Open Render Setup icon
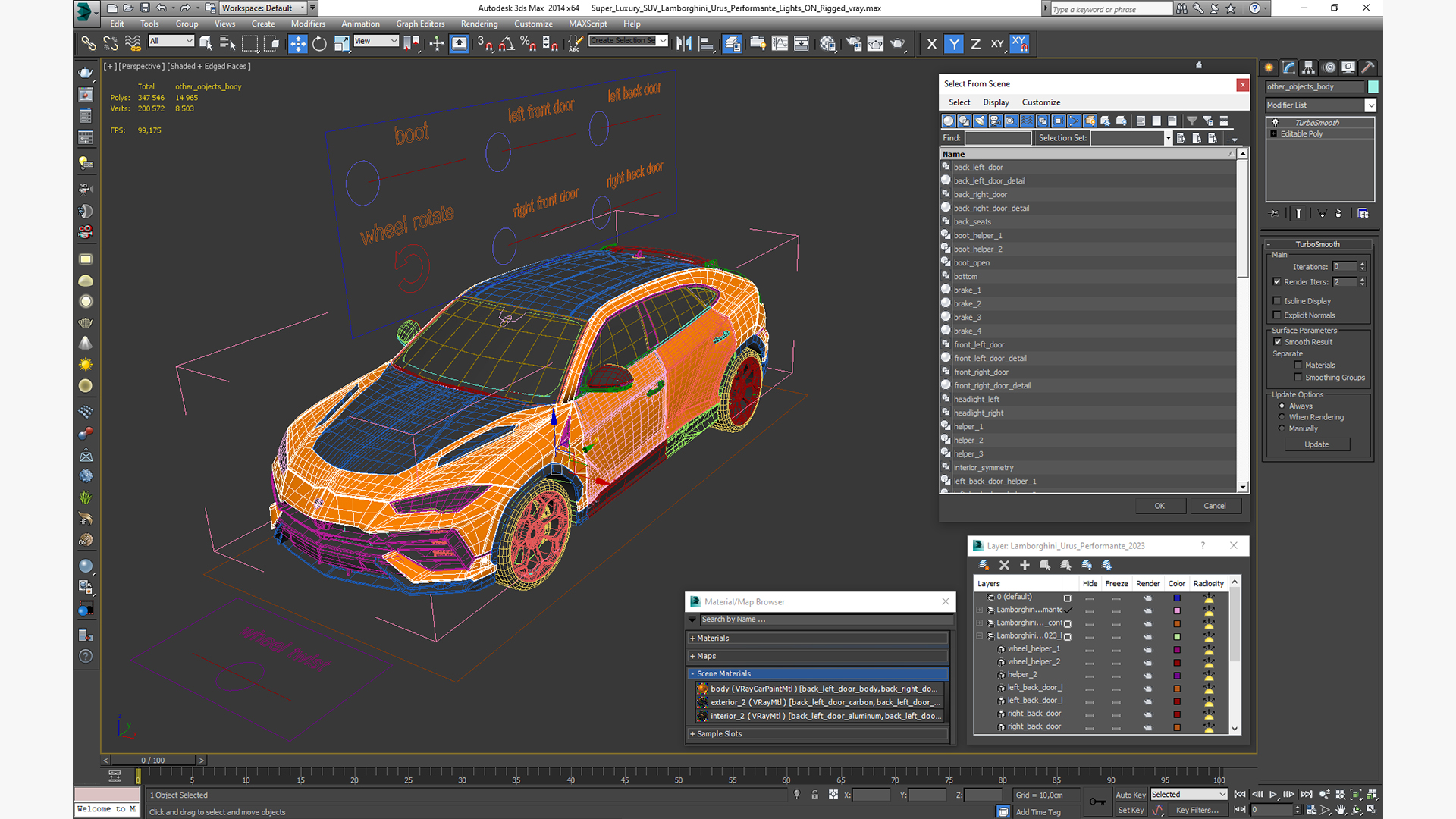Screen dimensions: 1456x819 click(x=853, y=44)
